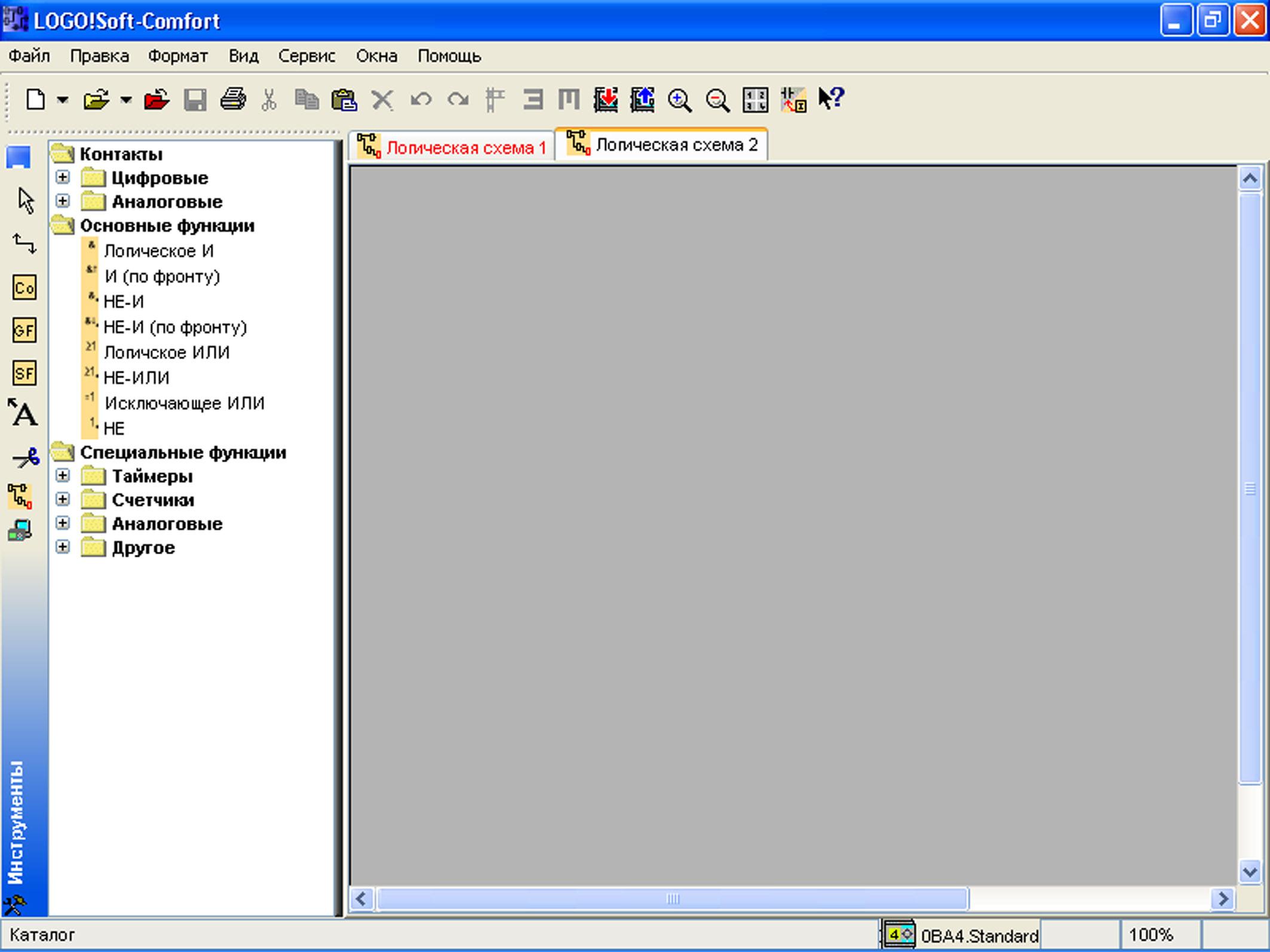
Task: Close the current circuit with red folder icon
Action: tap(157, 99)
